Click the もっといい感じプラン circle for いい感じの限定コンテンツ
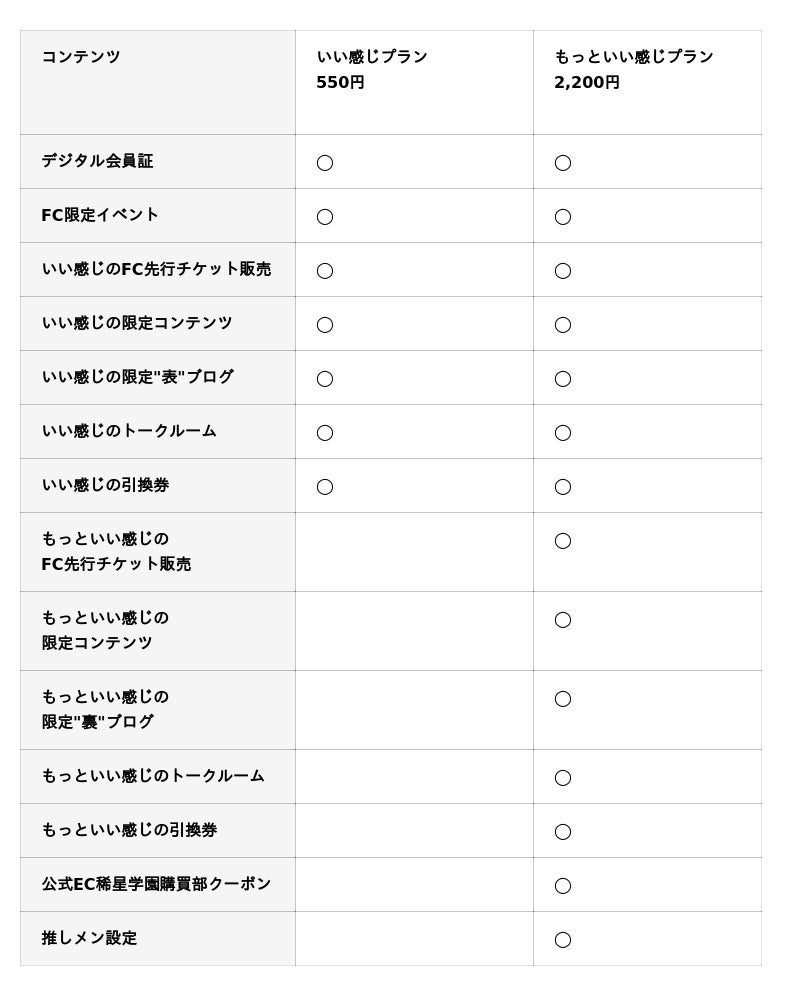Screen dimensions: 800x996 [563, 325]
